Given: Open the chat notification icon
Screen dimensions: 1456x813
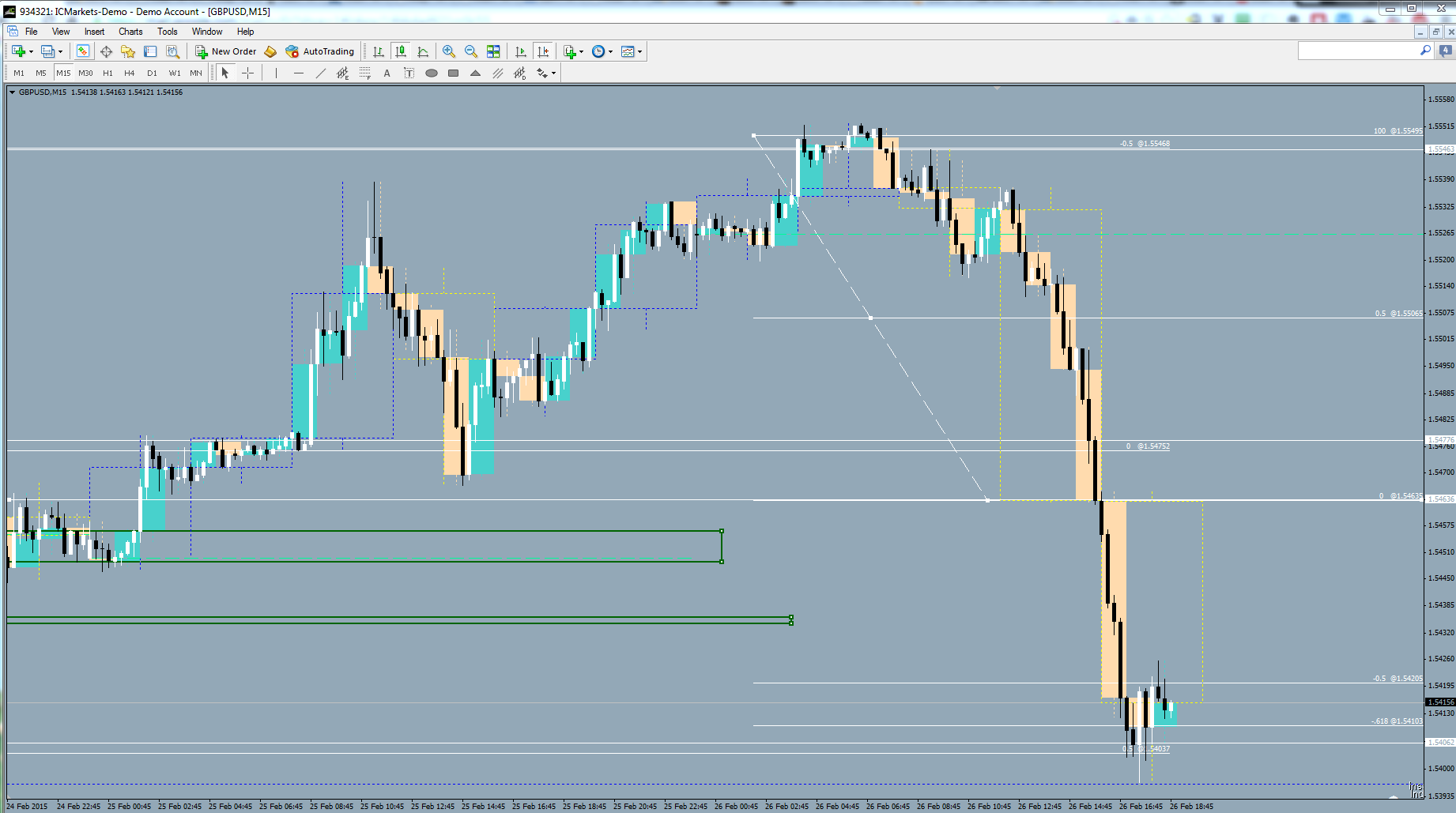Looking at the screenshot, I should click(x=1446, y=51).
